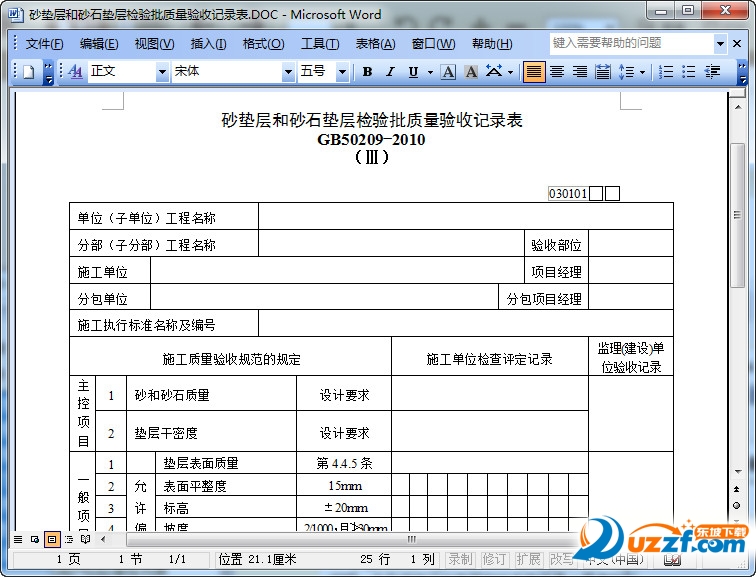Open the Styles and Formatting pane
Screen dimensions: 756x577
pos(75,72)
